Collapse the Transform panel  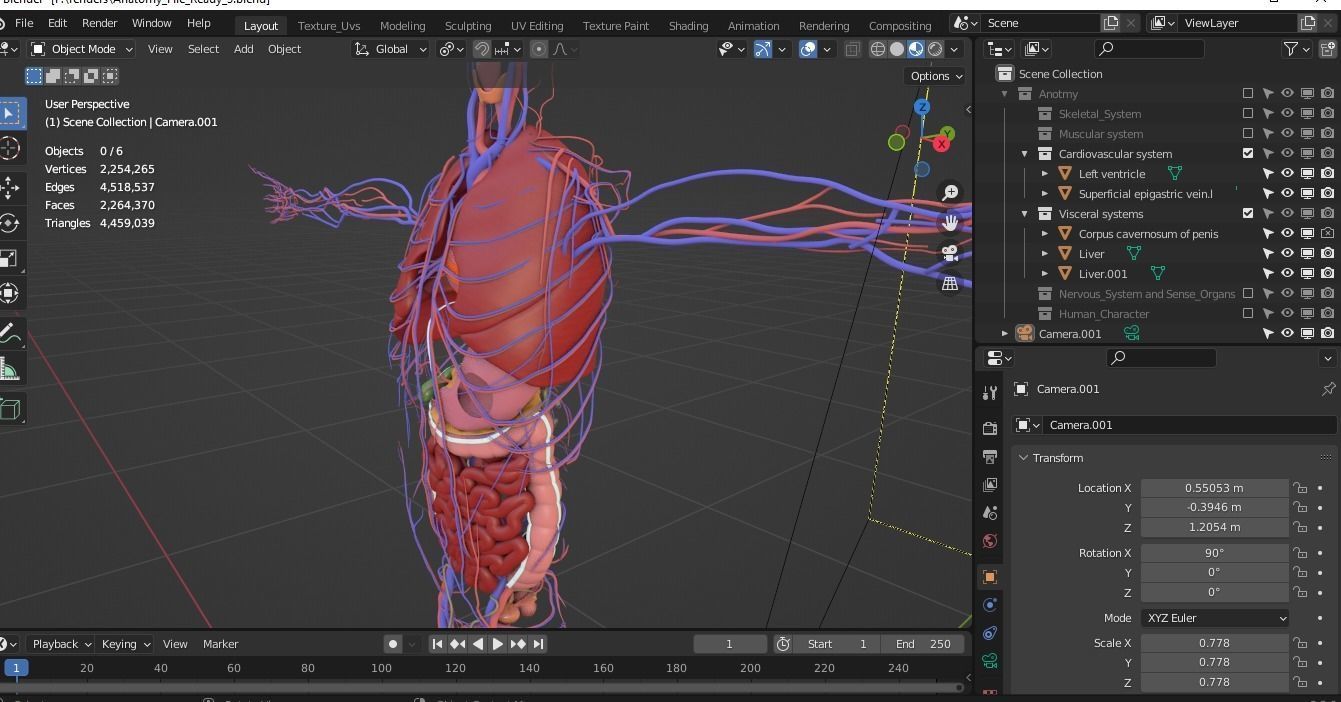[1023, 458]
